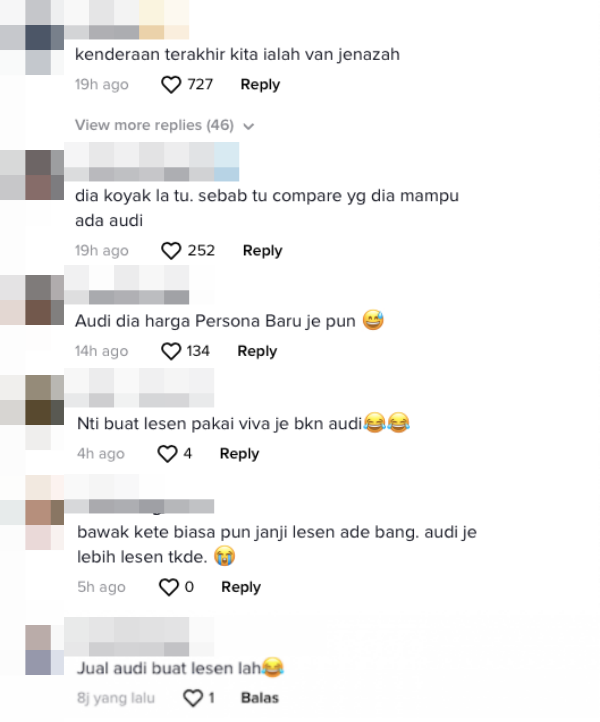Reply to the 'compare yg dia mampu' comment

pyautogui.click(x=262, y=251)
